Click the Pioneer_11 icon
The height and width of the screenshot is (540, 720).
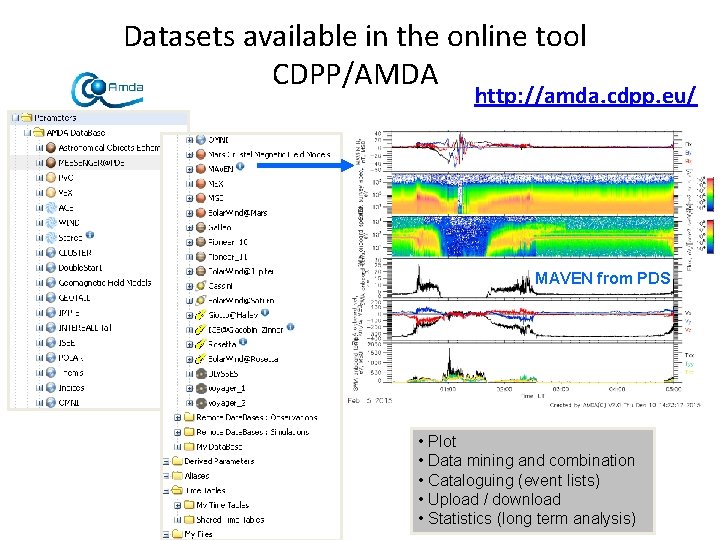[x=201, y=257]
